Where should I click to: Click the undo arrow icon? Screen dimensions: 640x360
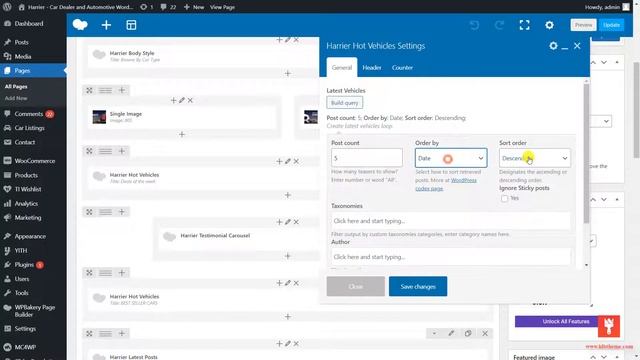(x=474, y=25)
